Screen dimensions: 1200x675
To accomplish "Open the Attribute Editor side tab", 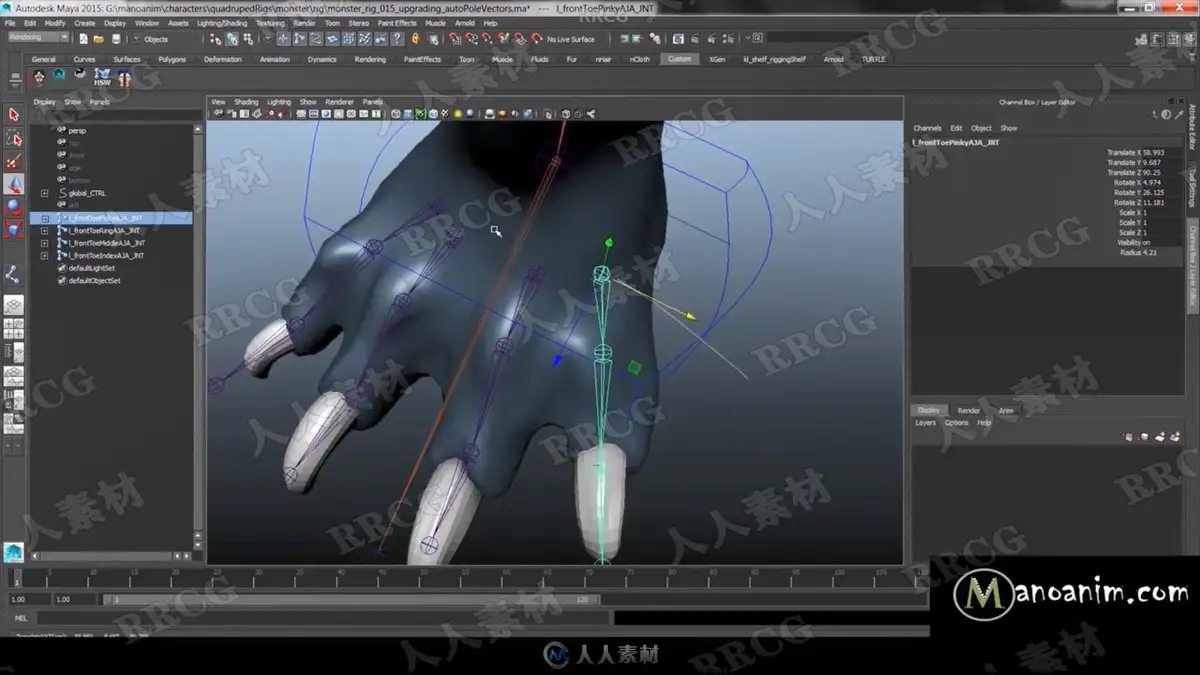I will [x=1192, y=129].
